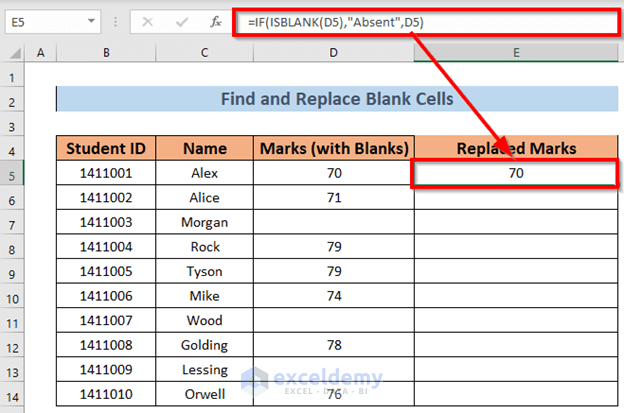The height and width of the screenshot is (413, 624).
Task: Expand the Name Box dropdown arrow
Action: (x=91, y=21)
